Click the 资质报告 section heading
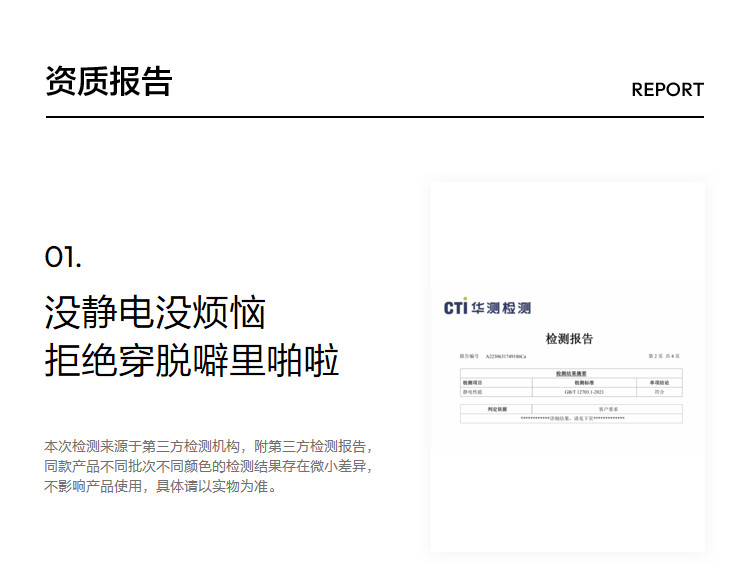This screenshot has height=587, width=750. pos(109,82)
